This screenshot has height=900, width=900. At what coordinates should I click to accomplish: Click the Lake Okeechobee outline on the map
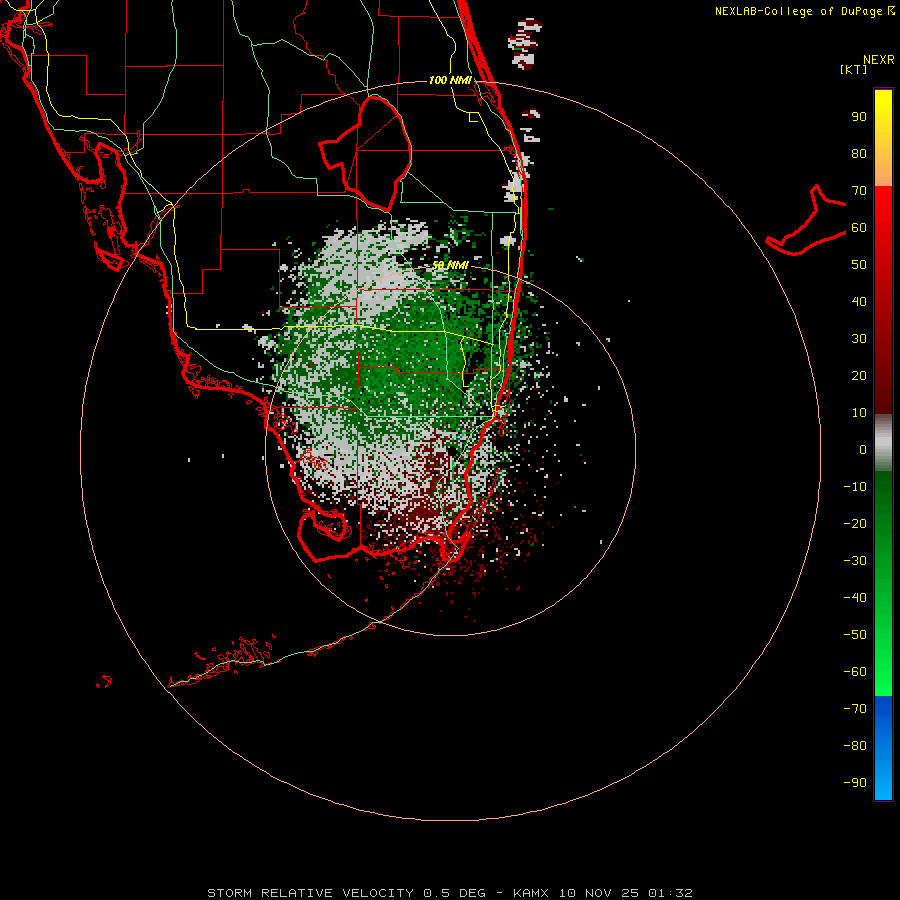[365, 152]
